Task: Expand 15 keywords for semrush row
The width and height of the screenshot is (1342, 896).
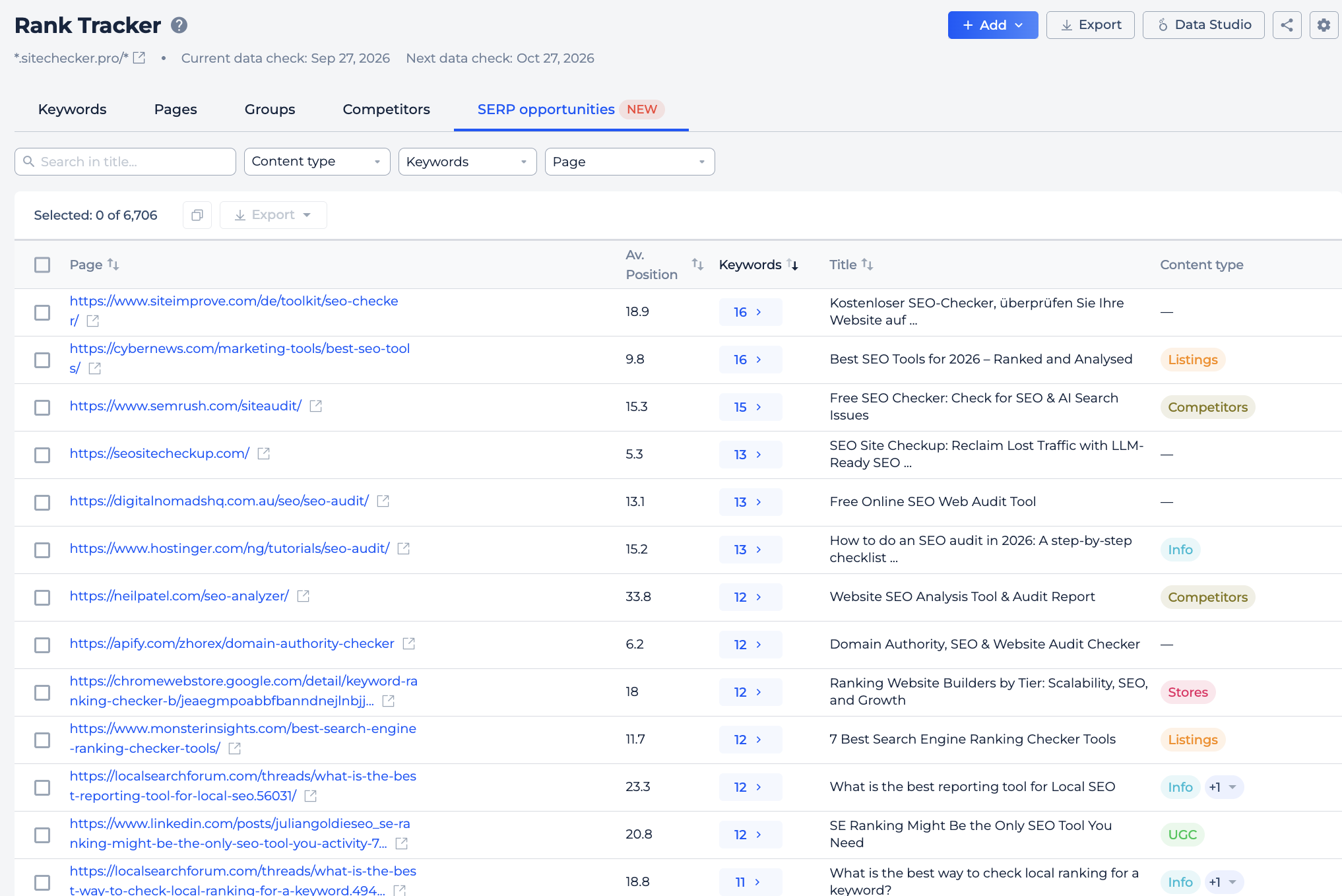Action: 750,407
